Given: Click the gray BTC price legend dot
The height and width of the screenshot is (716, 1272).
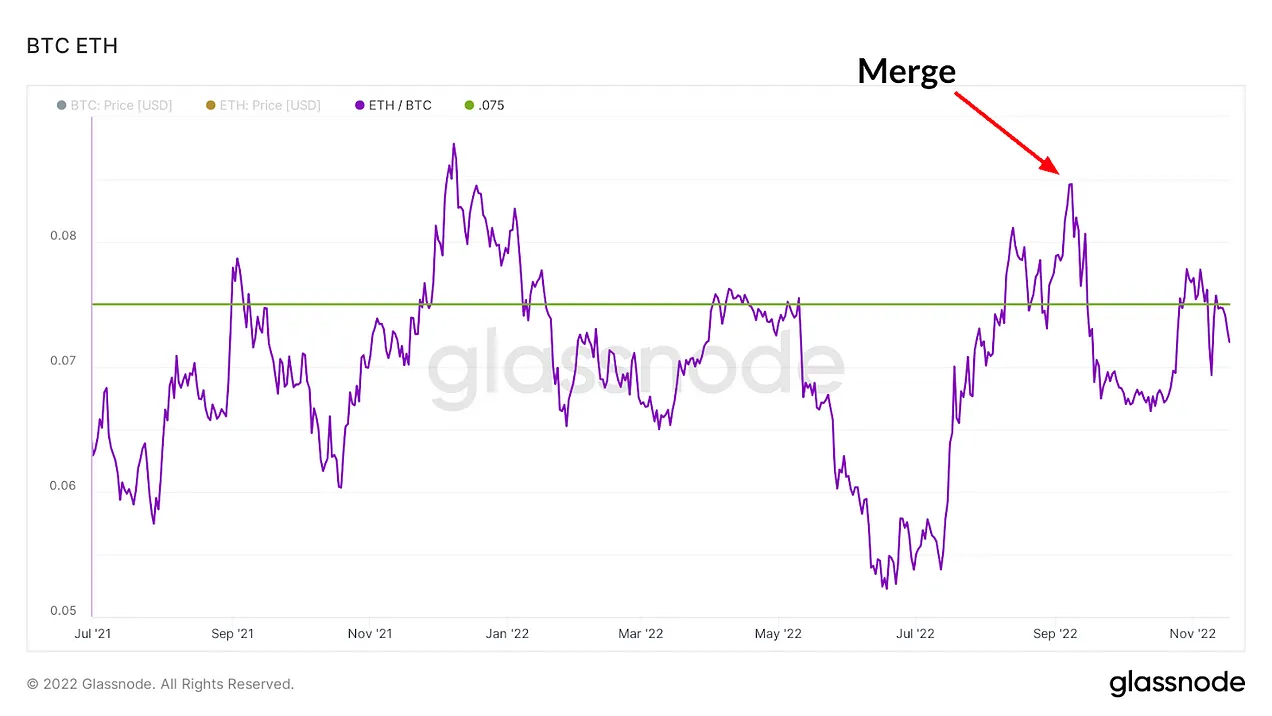Looking at the screenshot, I should point(62,105).
